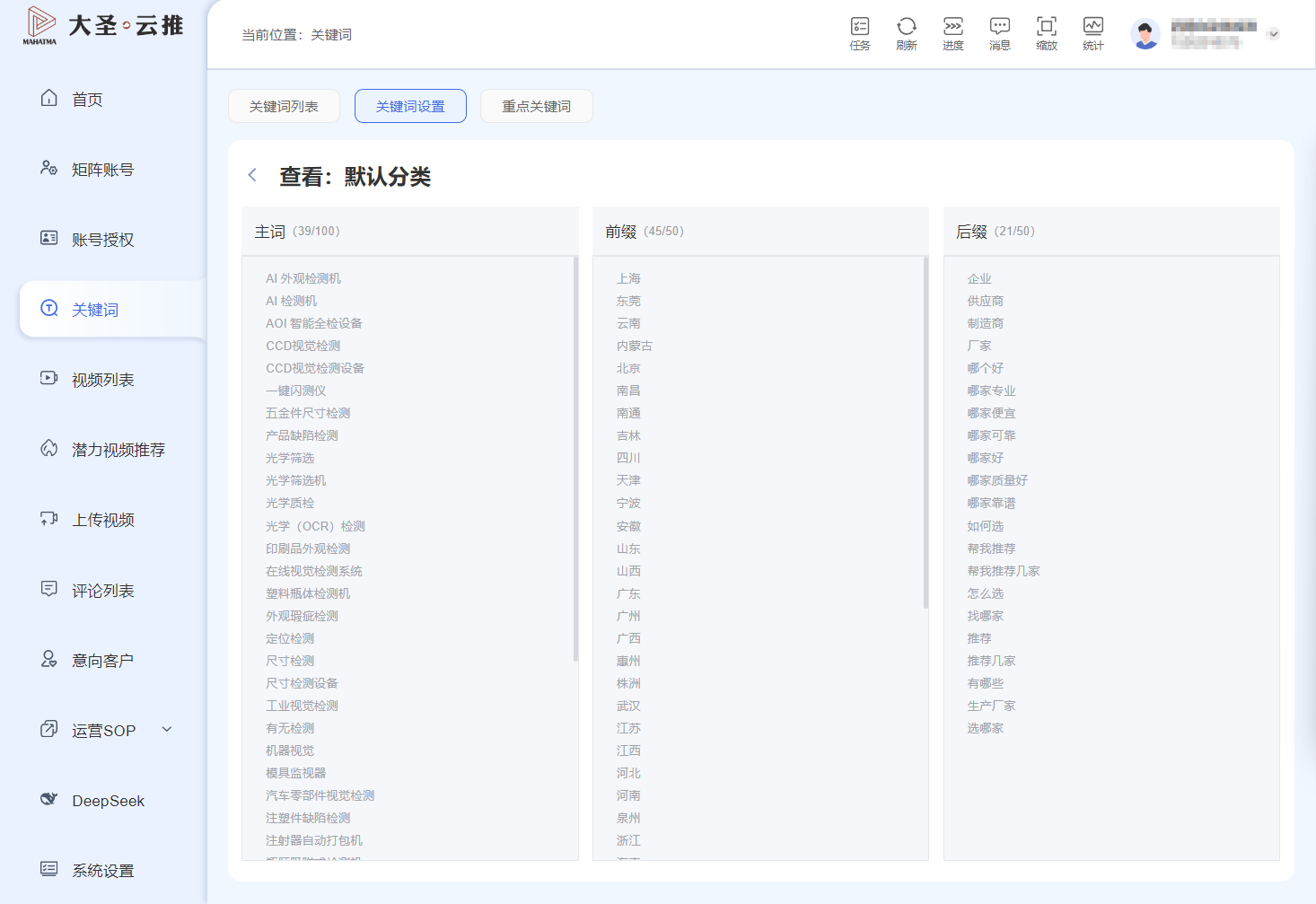Image resolution: width=1316 pixels, height=904 pixels.
Task: Click suffix 企业
Action: (979, 278)
